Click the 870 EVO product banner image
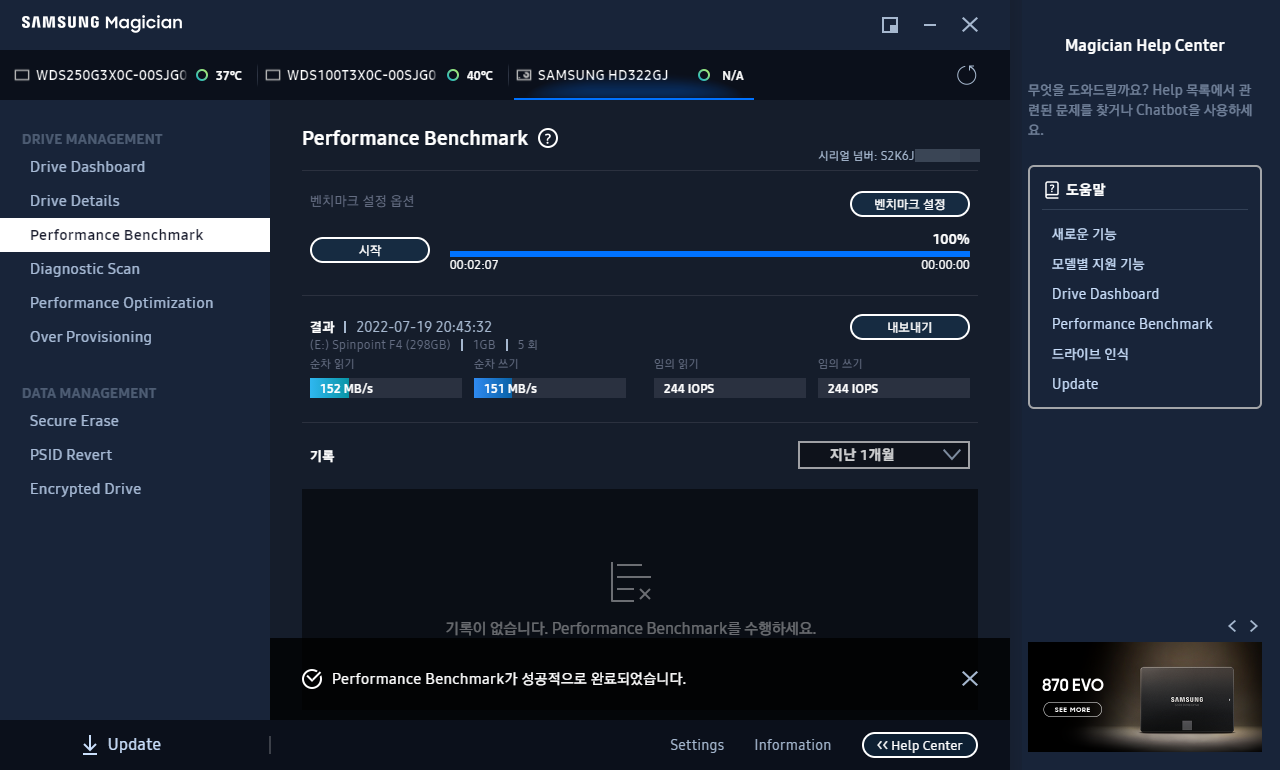The height and width of the screenshot is (770, 1280). tap(1145, 697)
